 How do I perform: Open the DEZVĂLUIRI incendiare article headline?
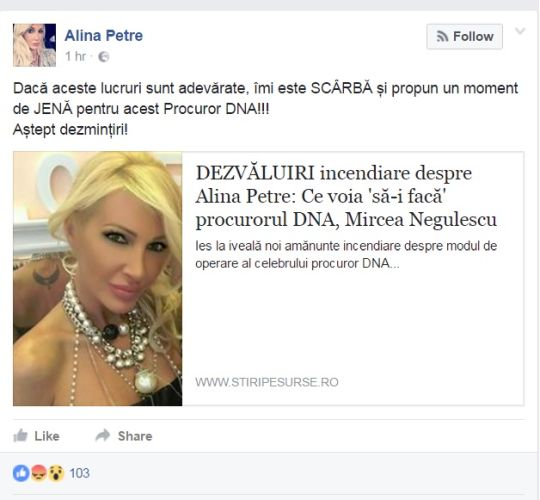point(346,196)
